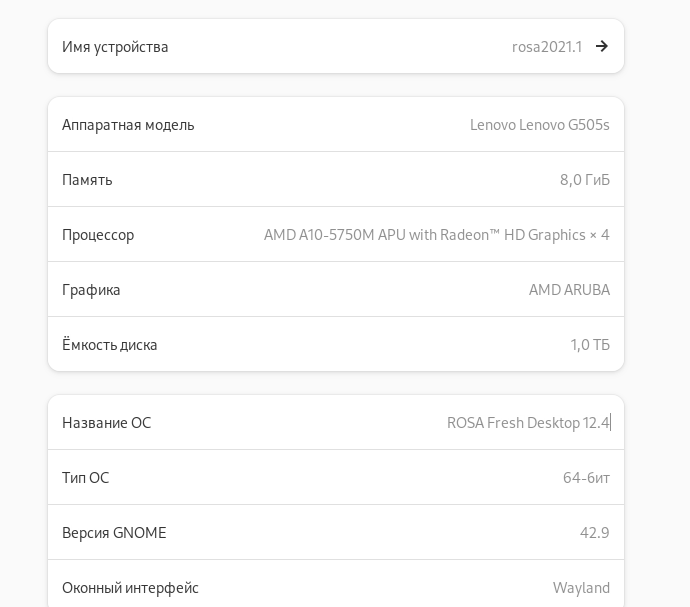Viewport: 690px width, 607px height.
Task: Click the 42.9 GNOME version value
Action: (x=594, y=533)
